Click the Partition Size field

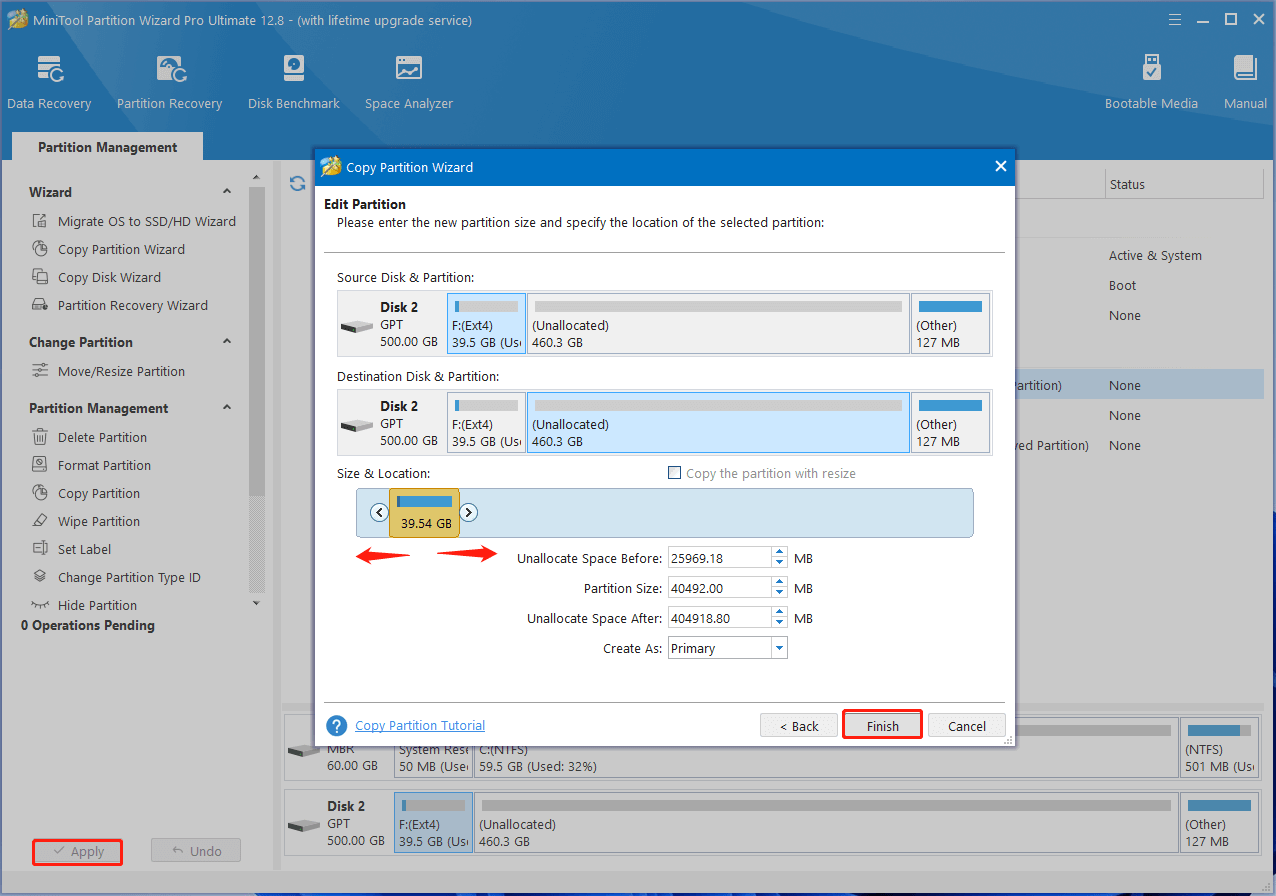[x=720, y=588]
